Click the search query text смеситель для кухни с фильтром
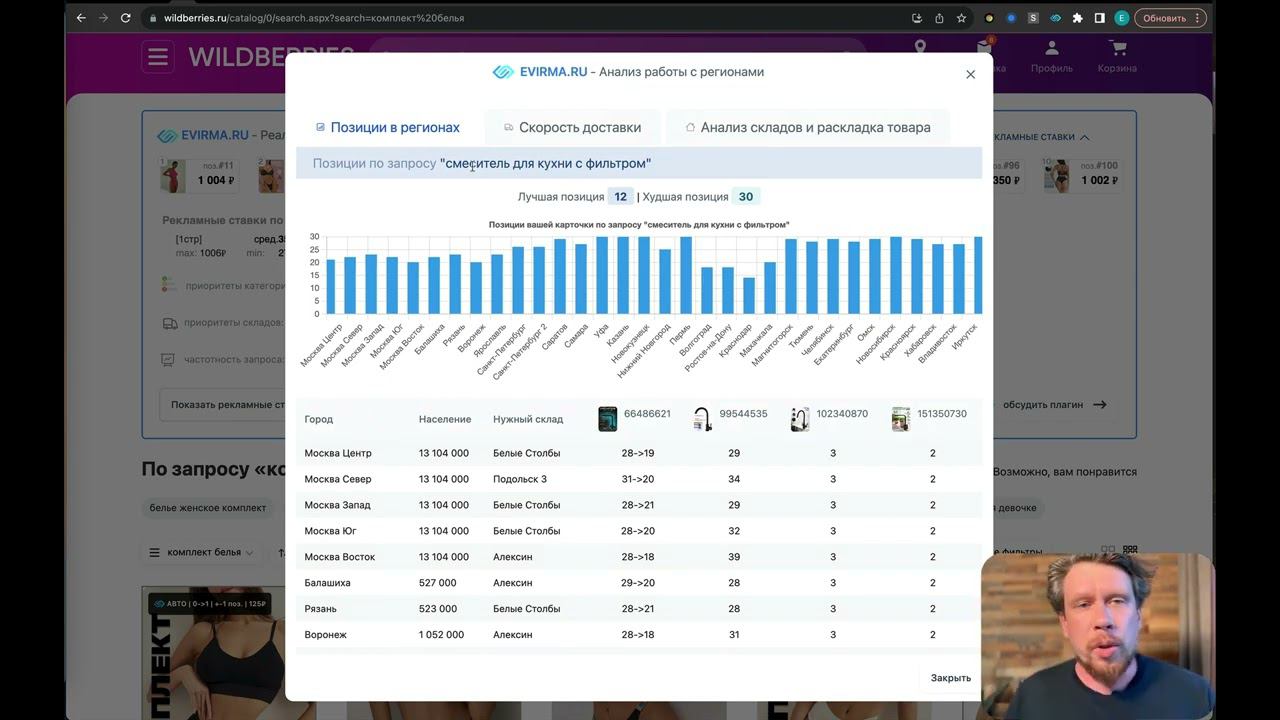Viewport: 1280px width, 720px height. (x=545, y=163)
